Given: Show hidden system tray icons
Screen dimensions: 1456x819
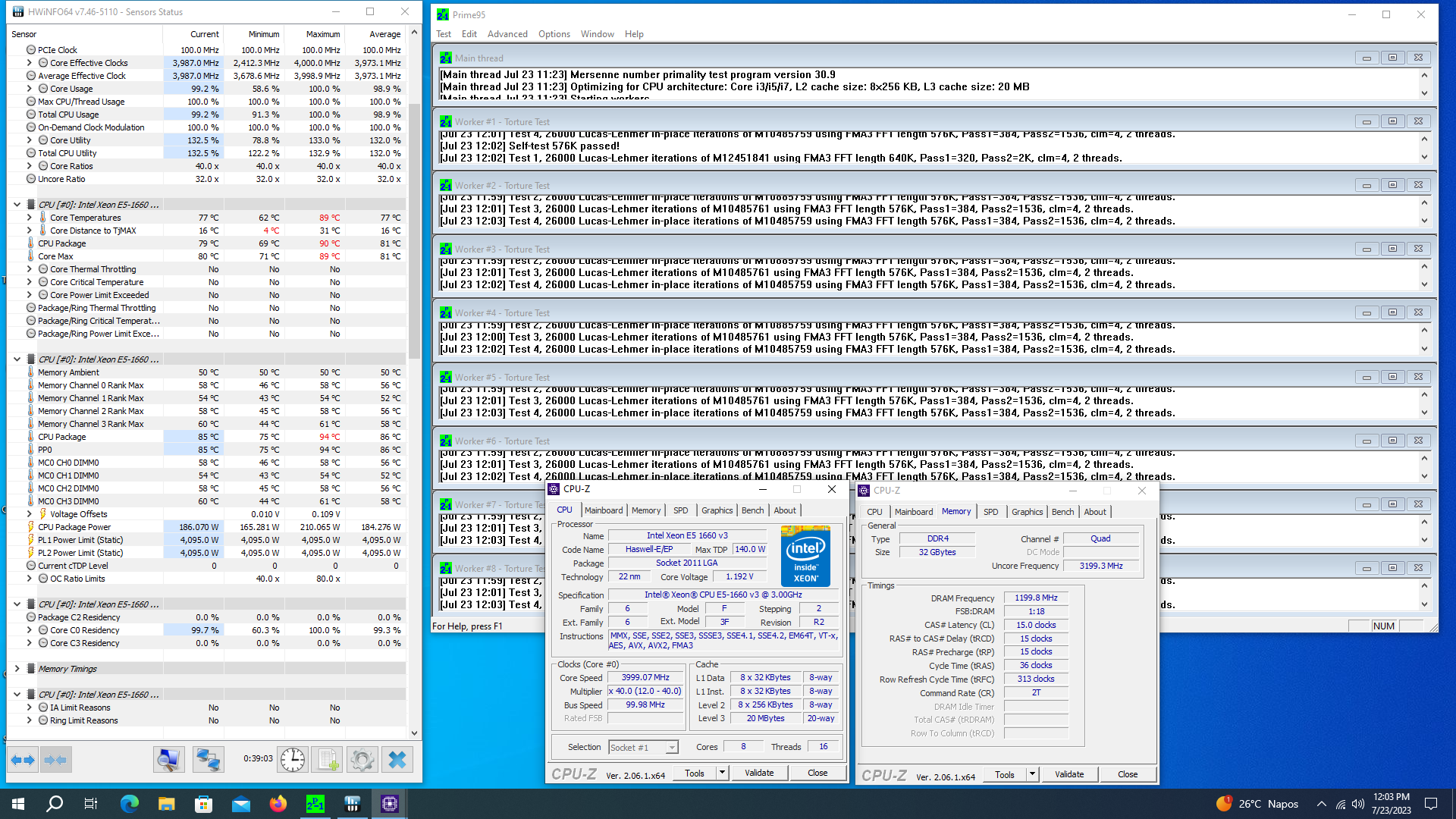Looking at the screenshot, I should [x=1322, y=804].
